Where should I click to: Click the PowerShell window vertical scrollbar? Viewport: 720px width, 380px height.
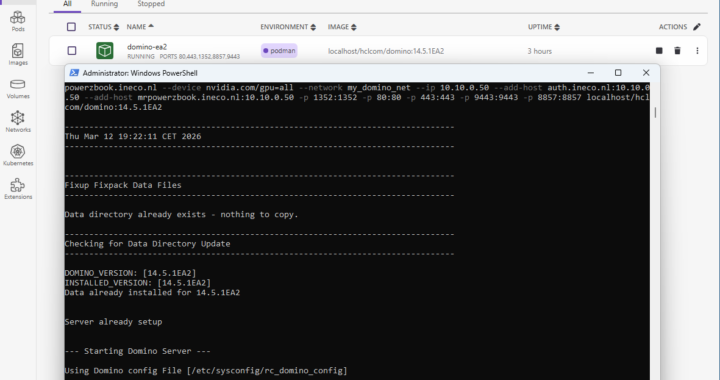point(655,112)
